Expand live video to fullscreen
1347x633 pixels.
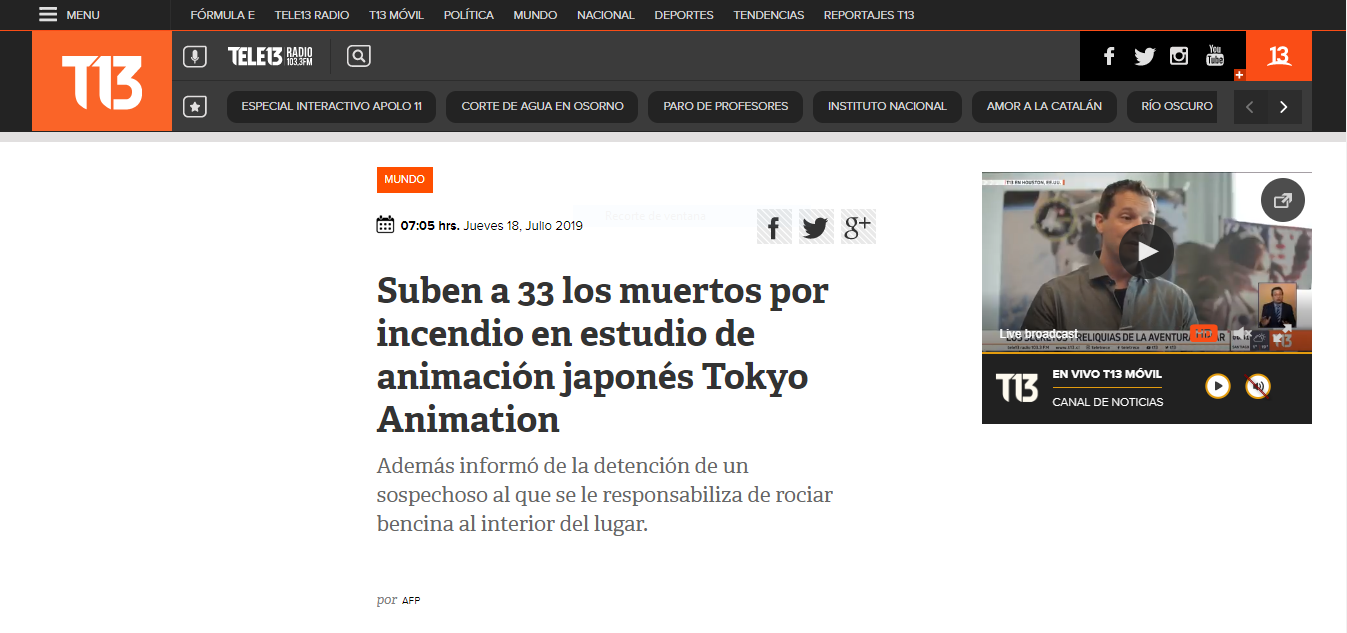1284,333
